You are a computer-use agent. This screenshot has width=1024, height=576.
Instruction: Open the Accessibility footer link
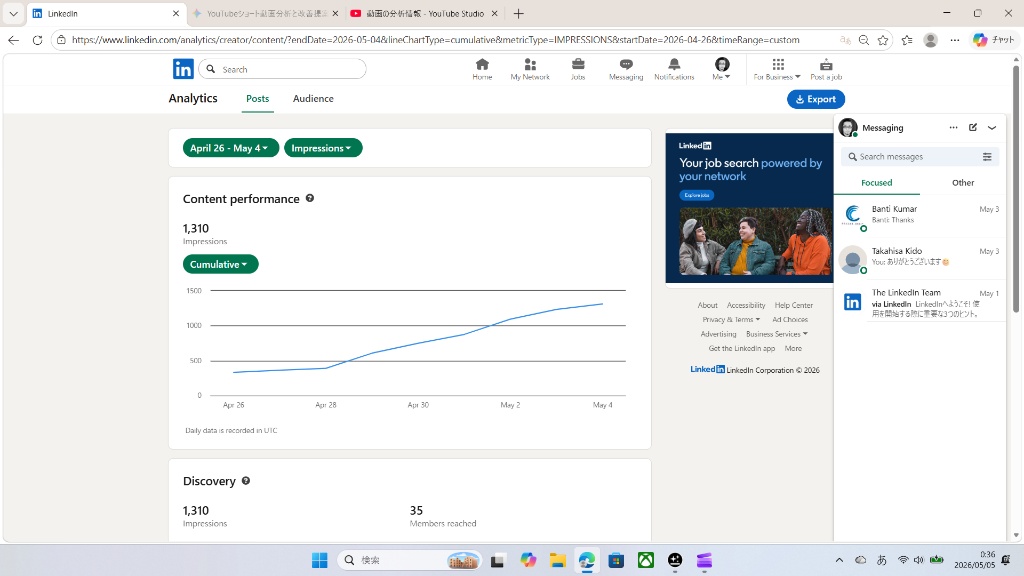tap(746, 305)
